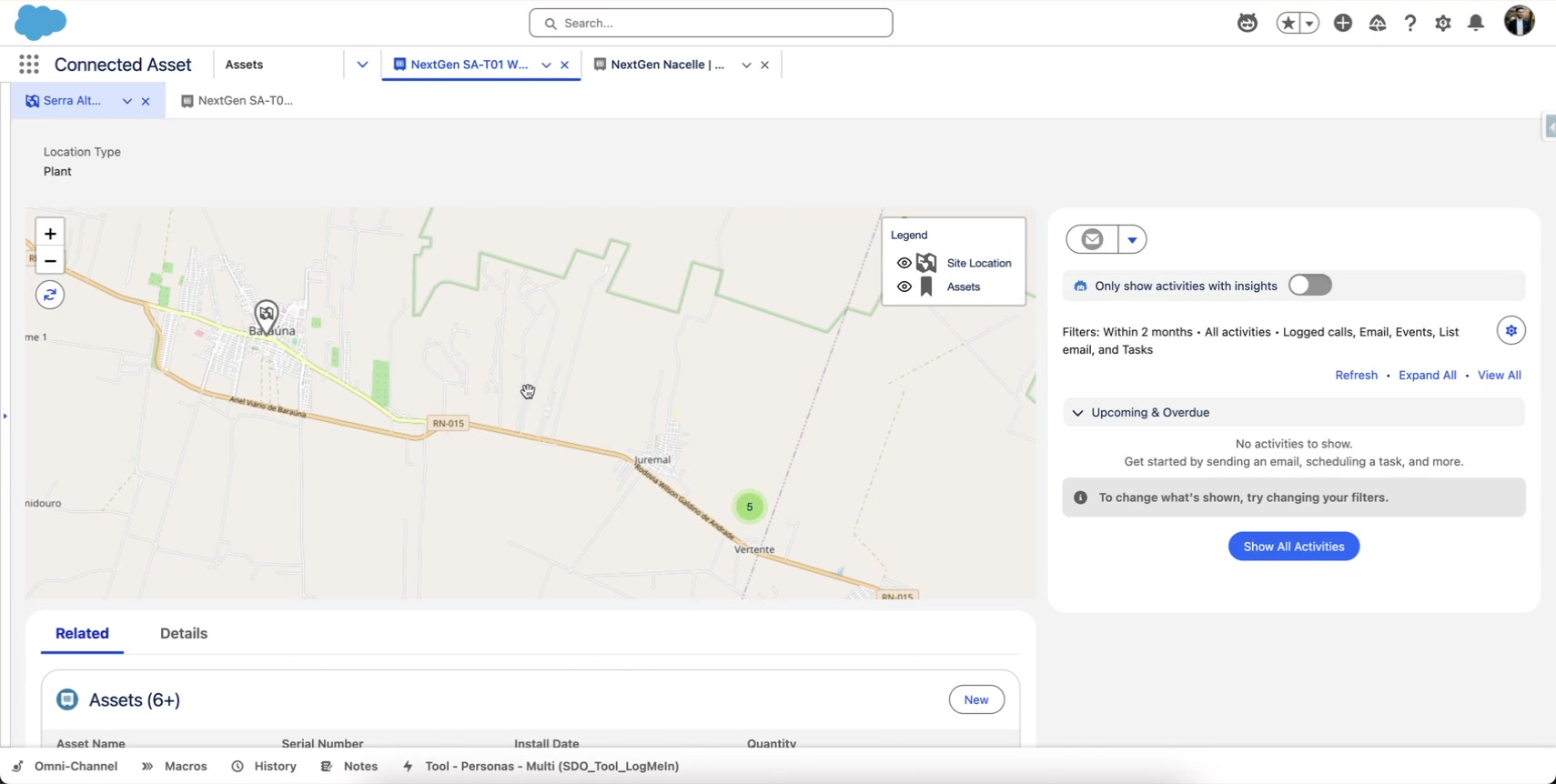Close the NextGen SA-T01 workspace tab
Screen dimensions: 1556x784
[565, 65]
